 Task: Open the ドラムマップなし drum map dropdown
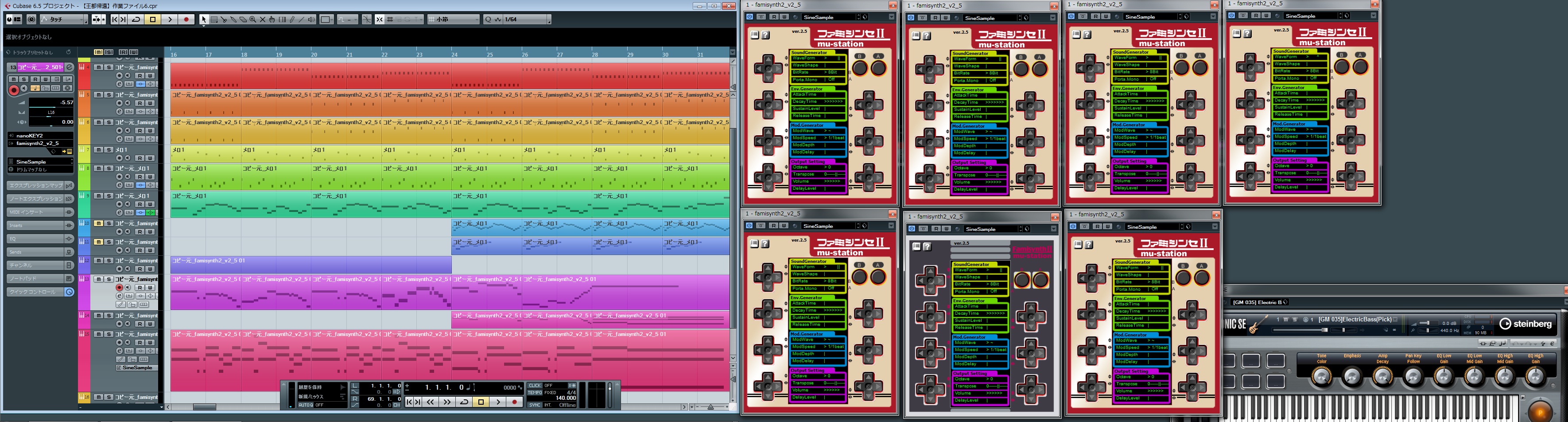(x=41, y=170)
